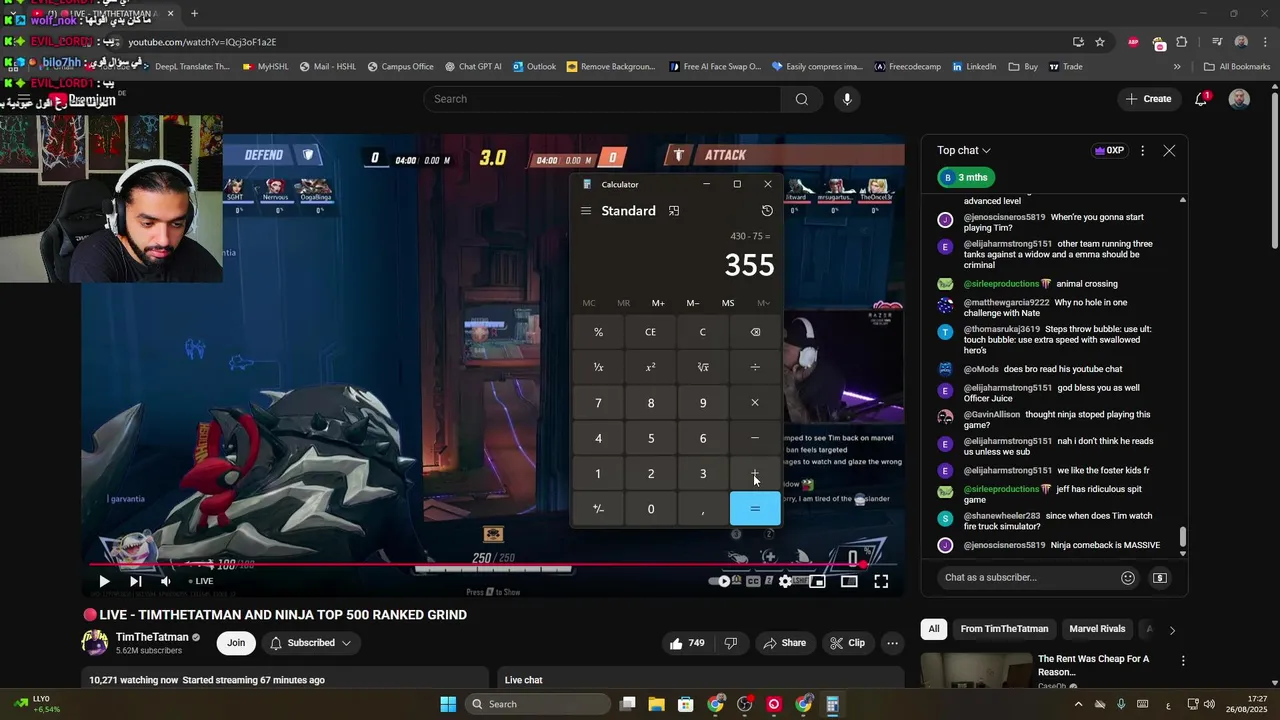
Task: Click the Join membership button
Action: 236,643
